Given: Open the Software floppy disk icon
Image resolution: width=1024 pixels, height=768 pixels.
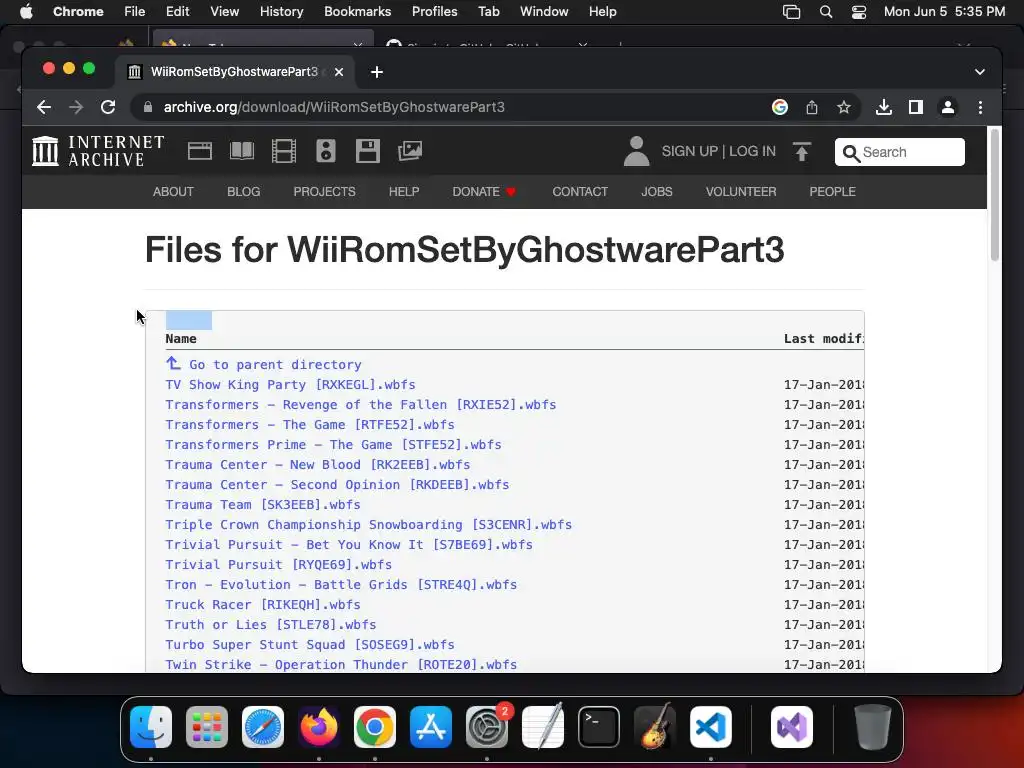Looking at the screenshot, I should [x=367, y=151].
